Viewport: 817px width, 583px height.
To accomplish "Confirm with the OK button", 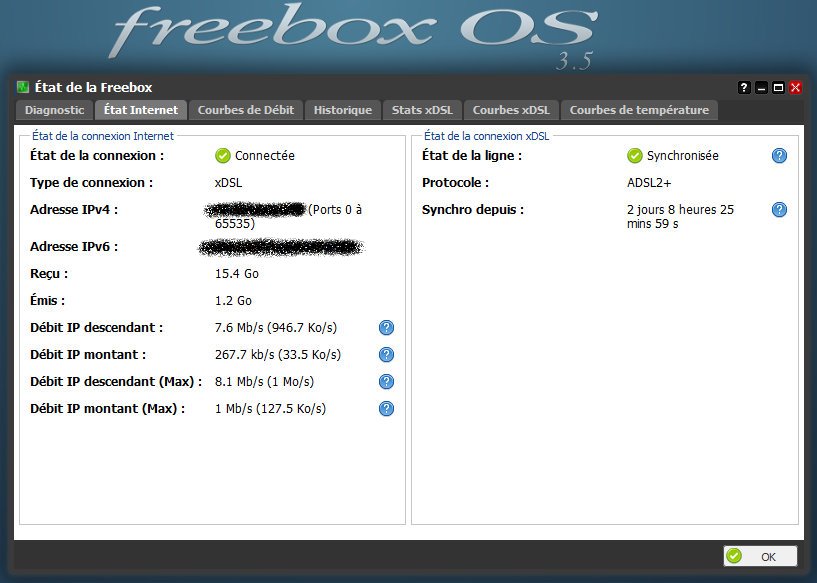I will tap(760, 556).
